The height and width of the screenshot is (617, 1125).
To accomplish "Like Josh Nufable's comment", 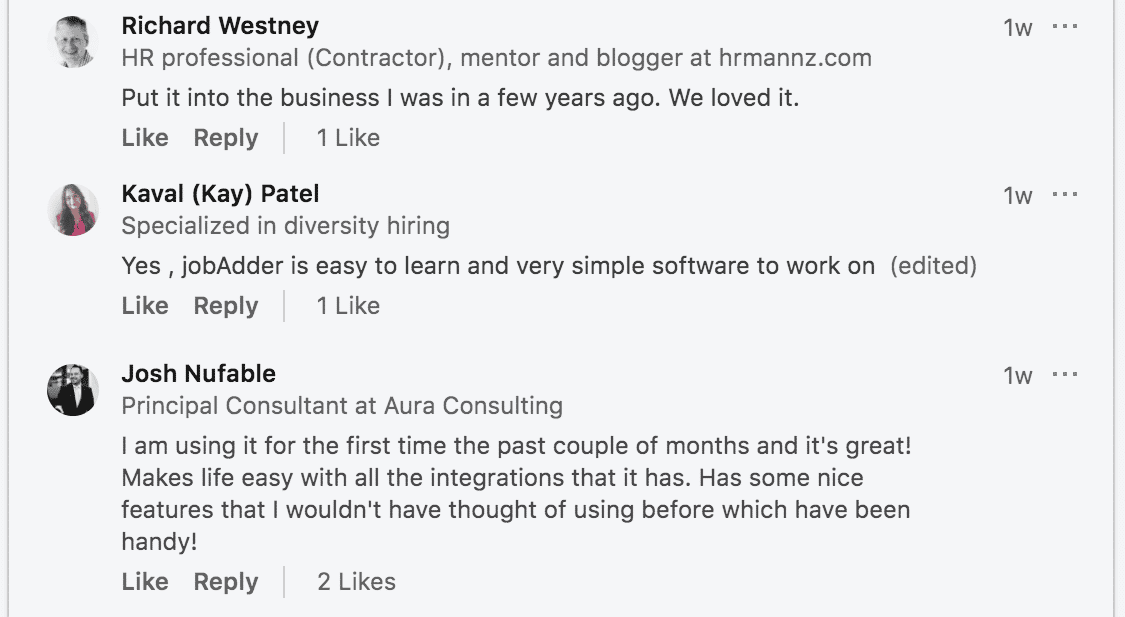I will pos(145,582).
